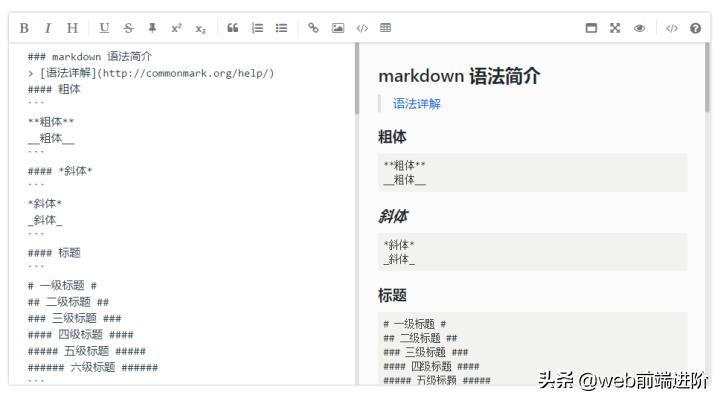Click the '**粗体**' line in editor
Screen dimensions: 720x401
coord(51,122)
